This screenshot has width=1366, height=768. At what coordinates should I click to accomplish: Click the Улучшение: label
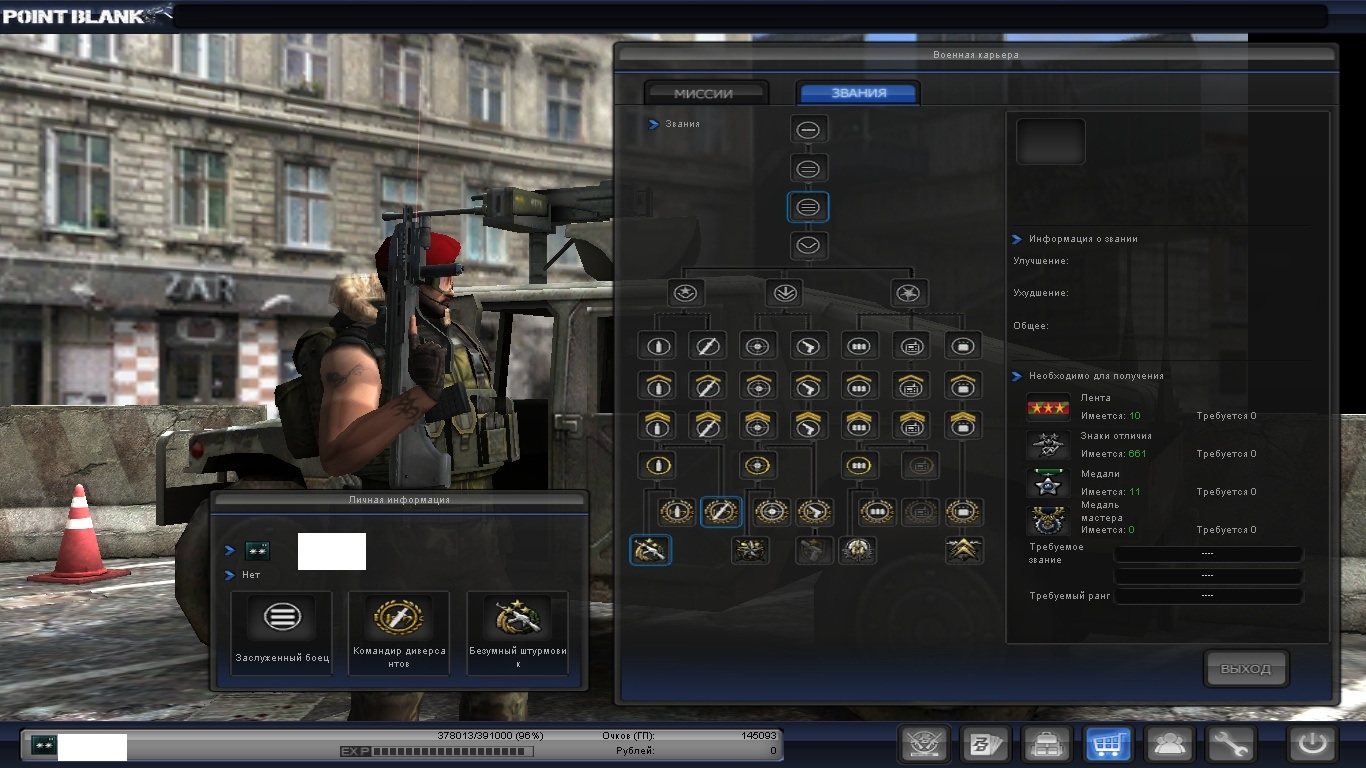pyautogui.click(x=1041, y=262)
